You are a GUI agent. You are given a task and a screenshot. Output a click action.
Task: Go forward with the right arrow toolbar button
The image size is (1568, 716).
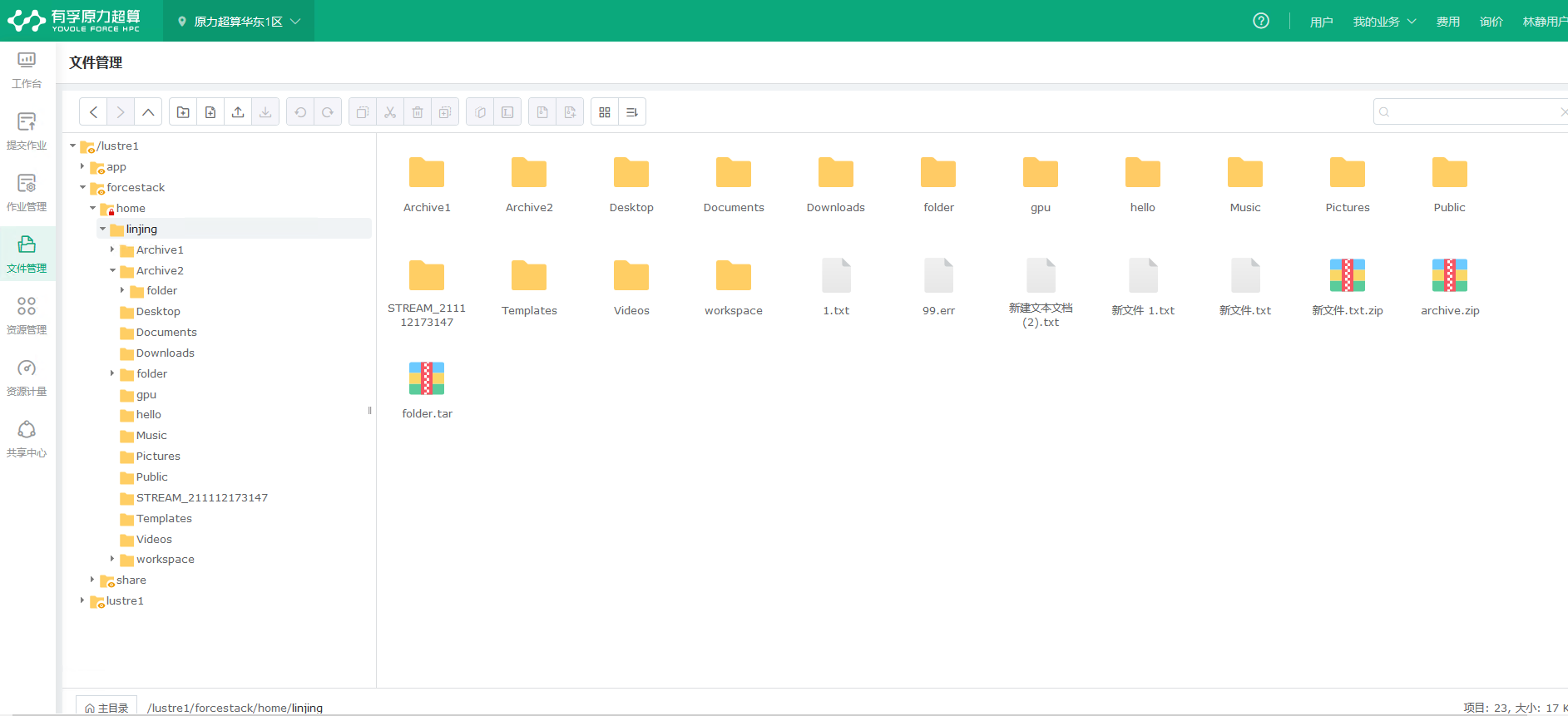coord(121,112)
